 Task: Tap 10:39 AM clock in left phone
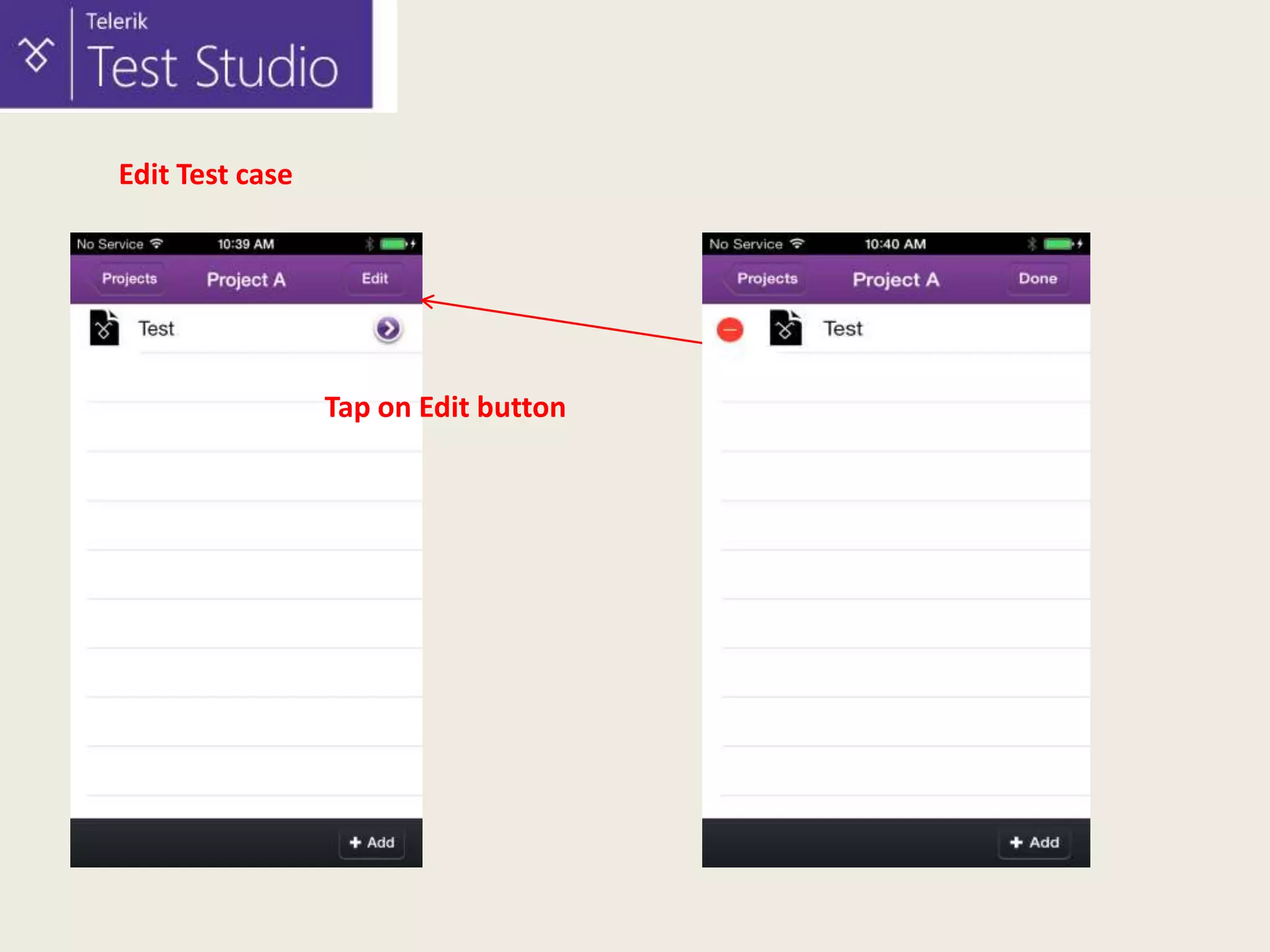(x=246, y=244)
